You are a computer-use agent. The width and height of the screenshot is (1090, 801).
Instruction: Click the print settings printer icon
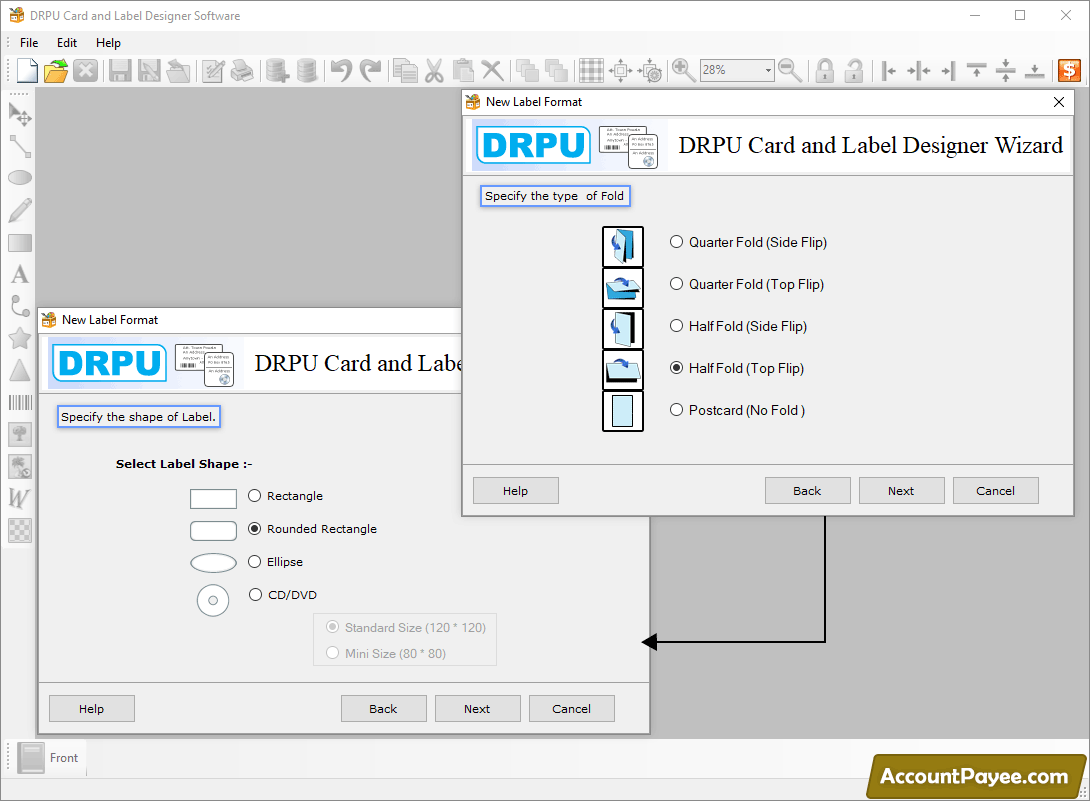pyautogui.click(x=241, y=70)
